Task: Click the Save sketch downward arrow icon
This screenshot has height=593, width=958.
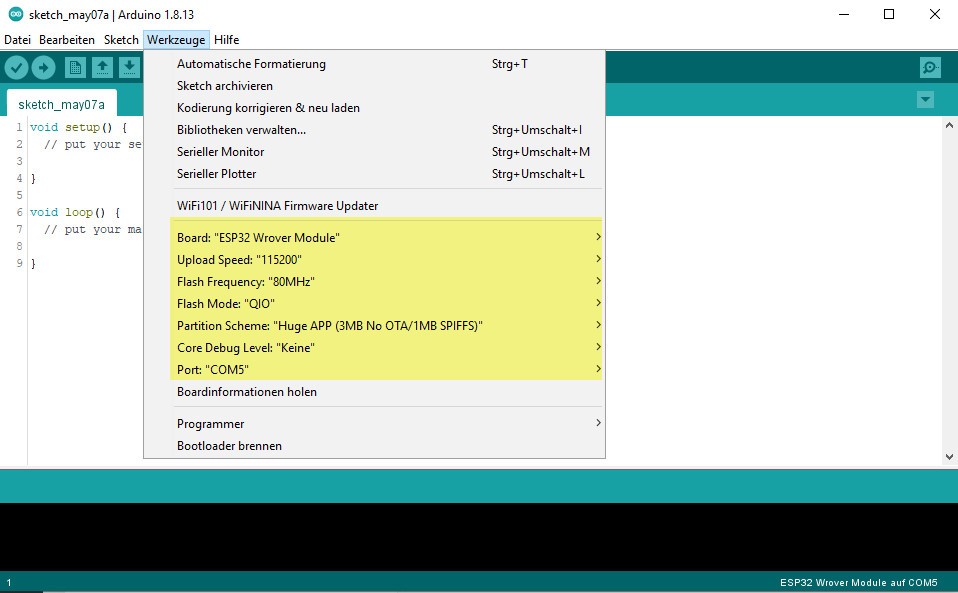Action: click(129, 68)
